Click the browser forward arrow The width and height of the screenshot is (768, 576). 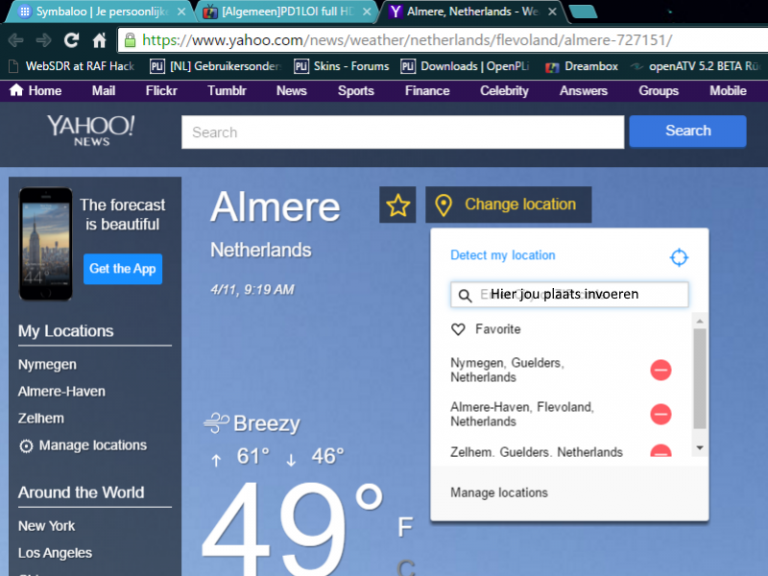pyautogui.click(x=44, y=40)
